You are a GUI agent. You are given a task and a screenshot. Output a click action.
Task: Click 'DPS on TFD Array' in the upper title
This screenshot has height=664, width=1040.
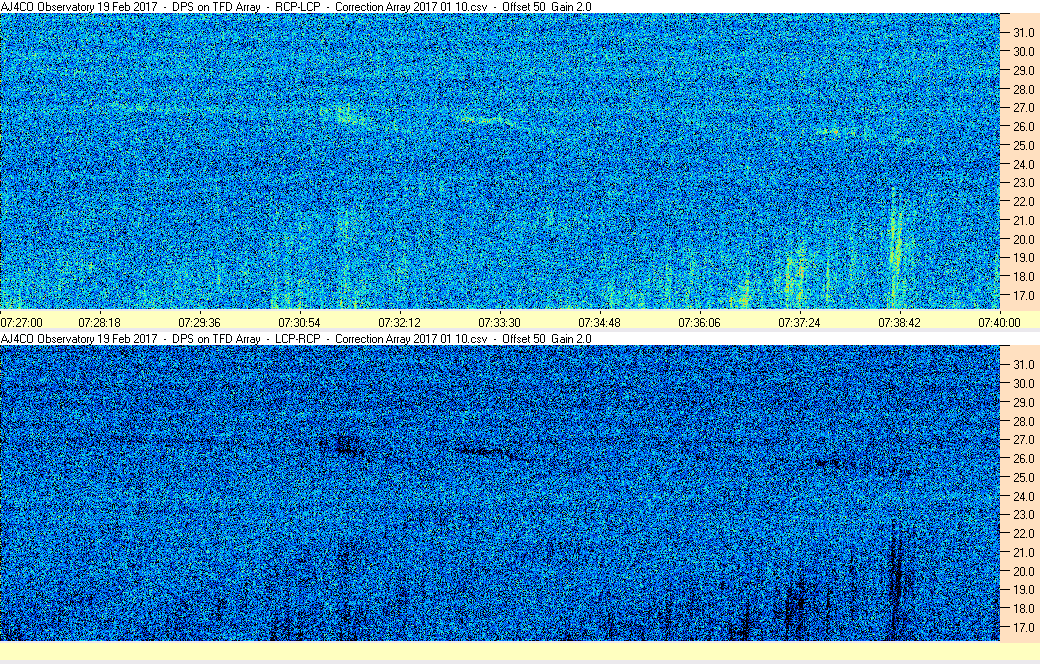216,7
